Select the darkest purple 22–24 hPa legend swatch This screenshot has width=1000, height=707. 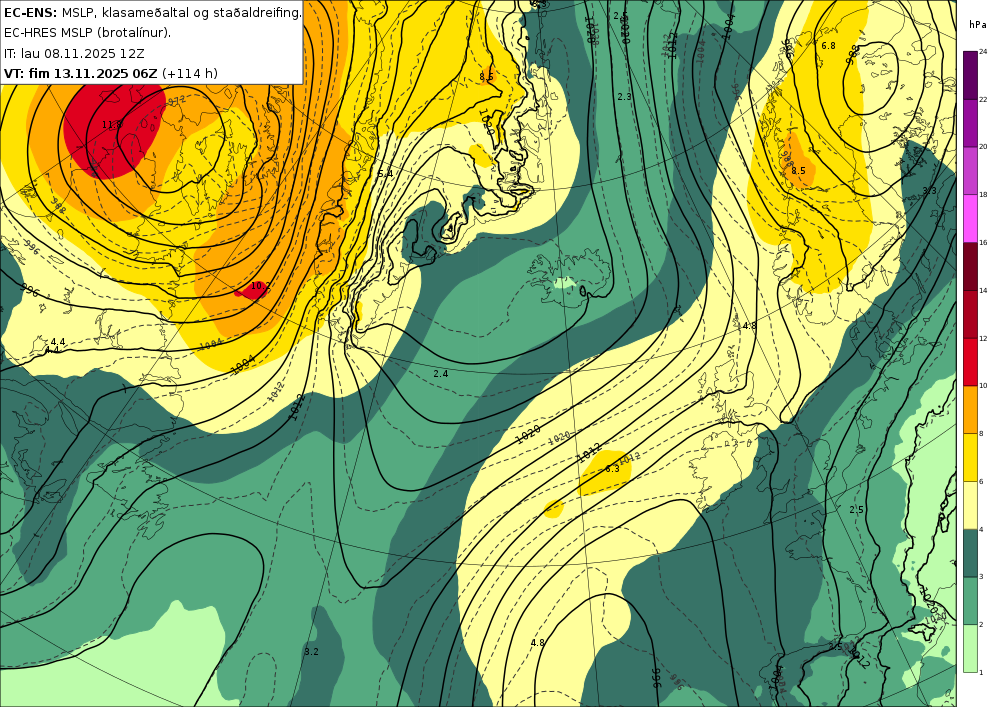970,75
